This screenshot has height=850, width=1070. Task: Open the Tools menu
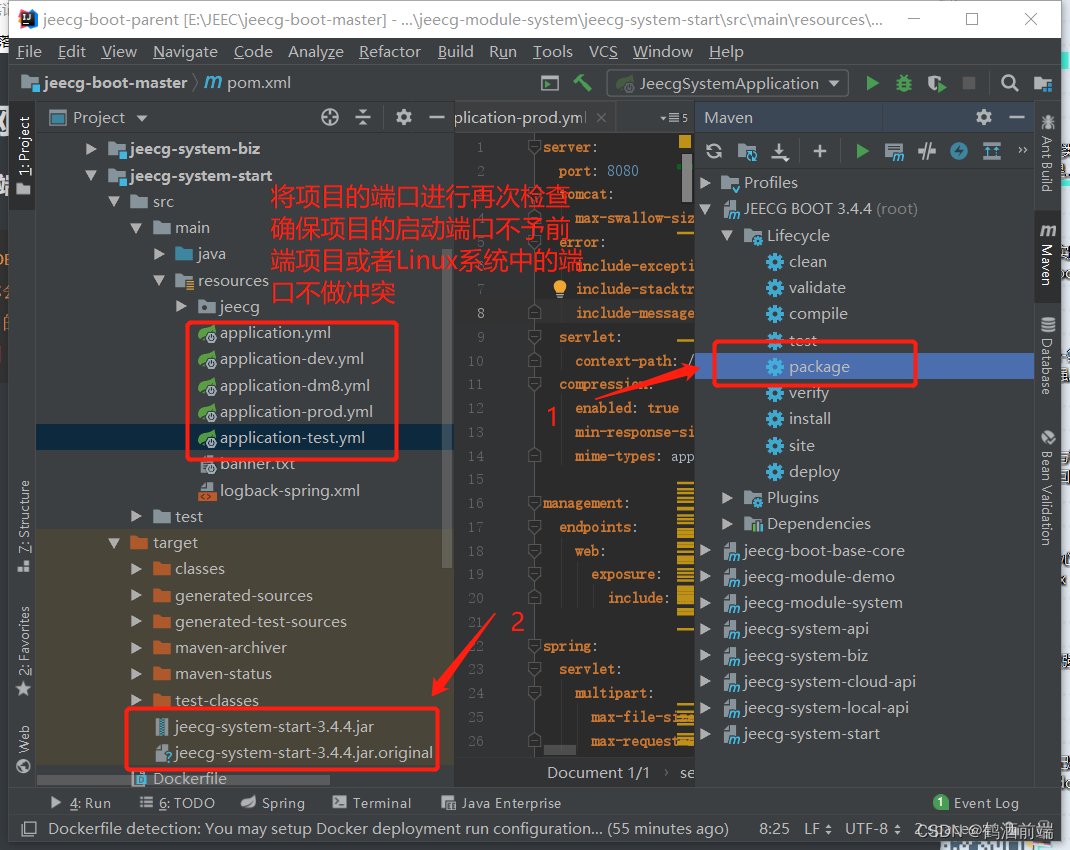(x=553, y=52)
